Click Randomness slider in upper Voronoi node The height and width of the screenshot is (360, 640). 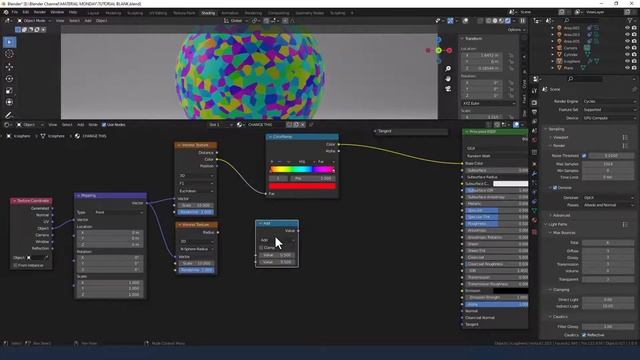(196, 212)
